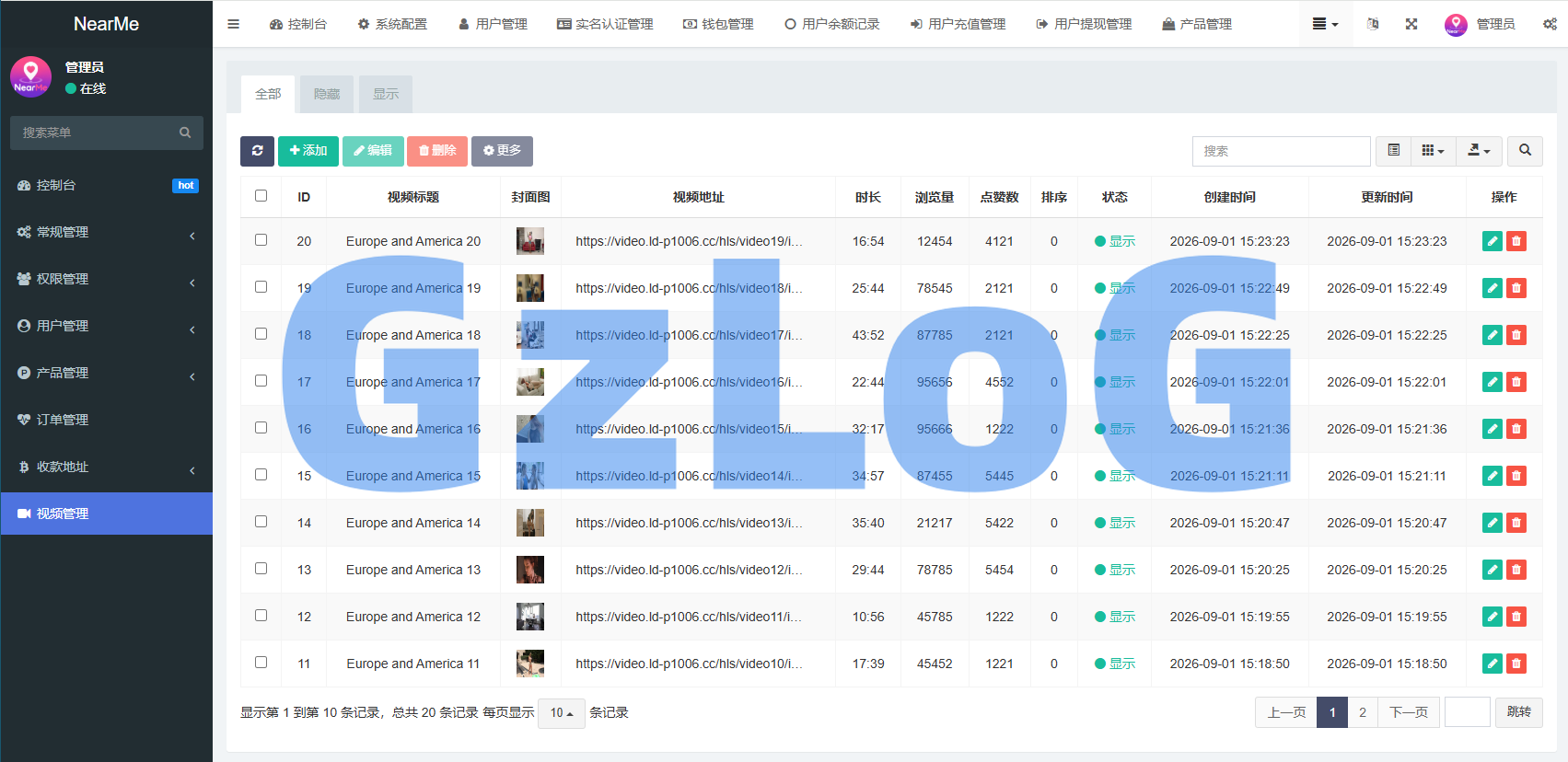Viewport: 1568px width, 762px height.
Task: Check the select-all checkbox in table header
Action: coord(261,196)
